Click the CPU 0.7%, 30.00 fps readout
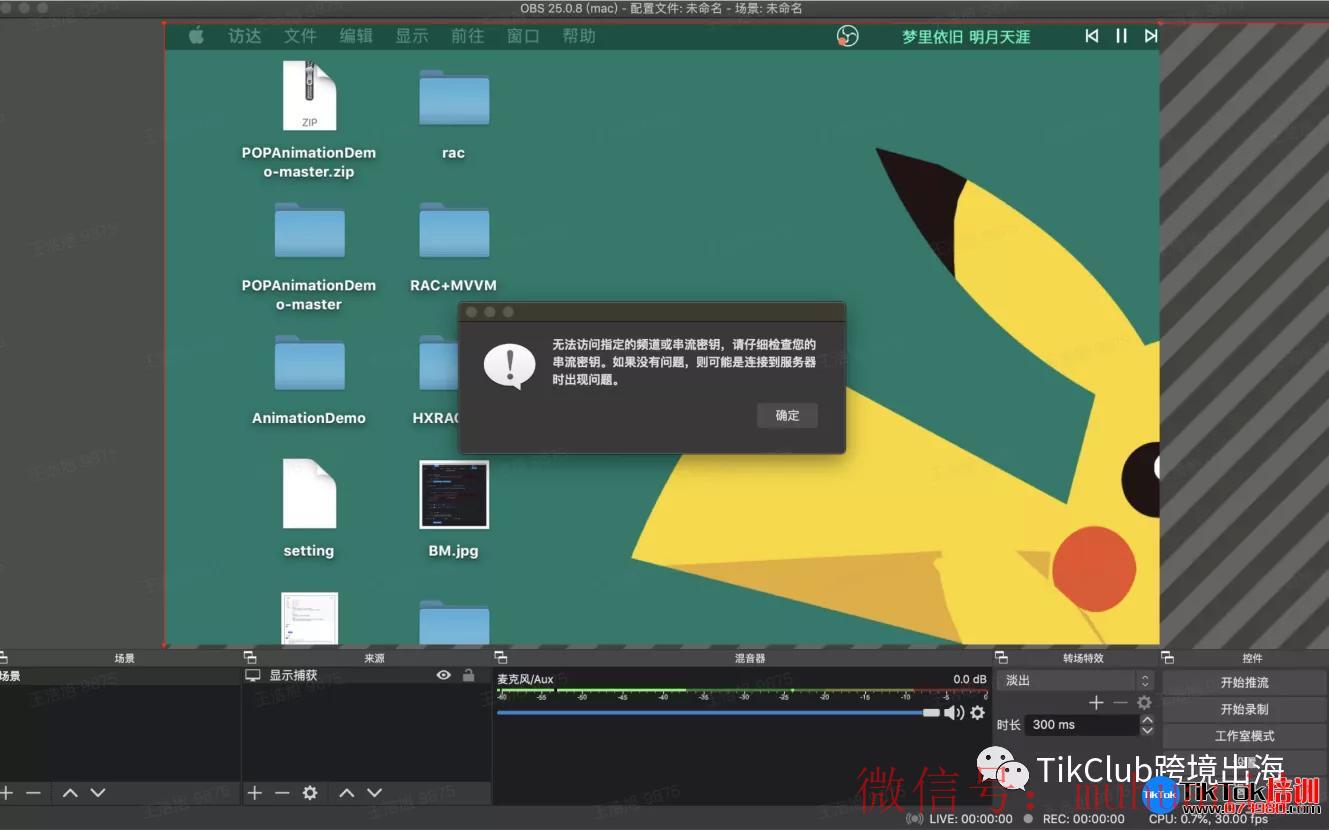Viewport: 1329px width, 830px height. pos(1208,819)
